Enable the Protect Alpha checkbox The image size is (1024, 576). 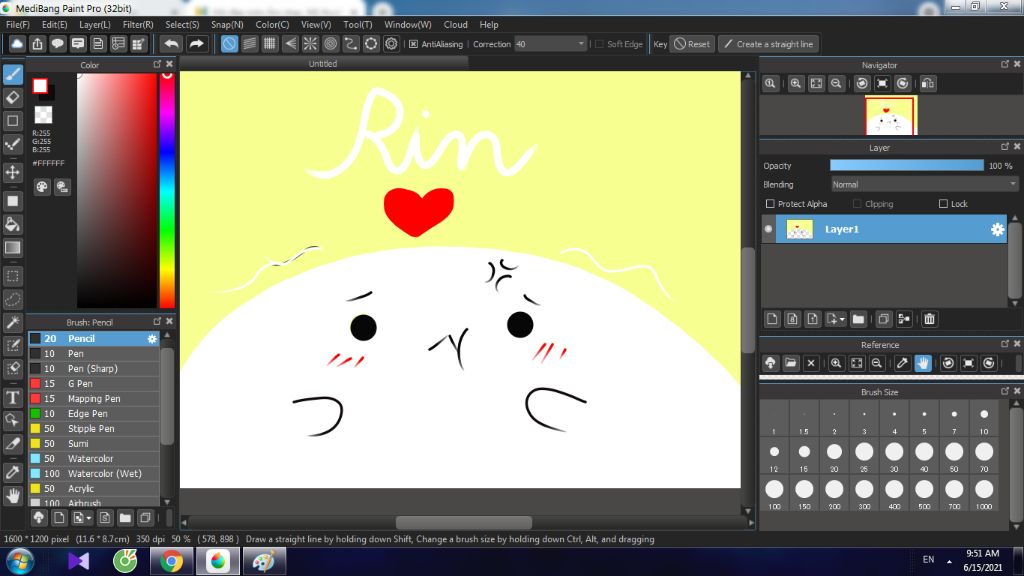pos(769,204)
